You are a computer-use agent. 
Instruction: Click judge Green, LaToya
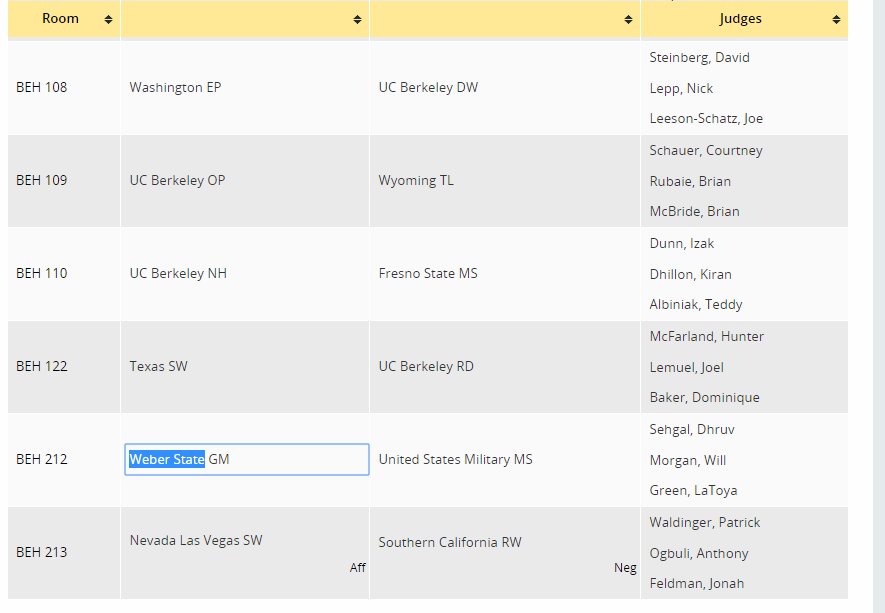pos(693,491)
